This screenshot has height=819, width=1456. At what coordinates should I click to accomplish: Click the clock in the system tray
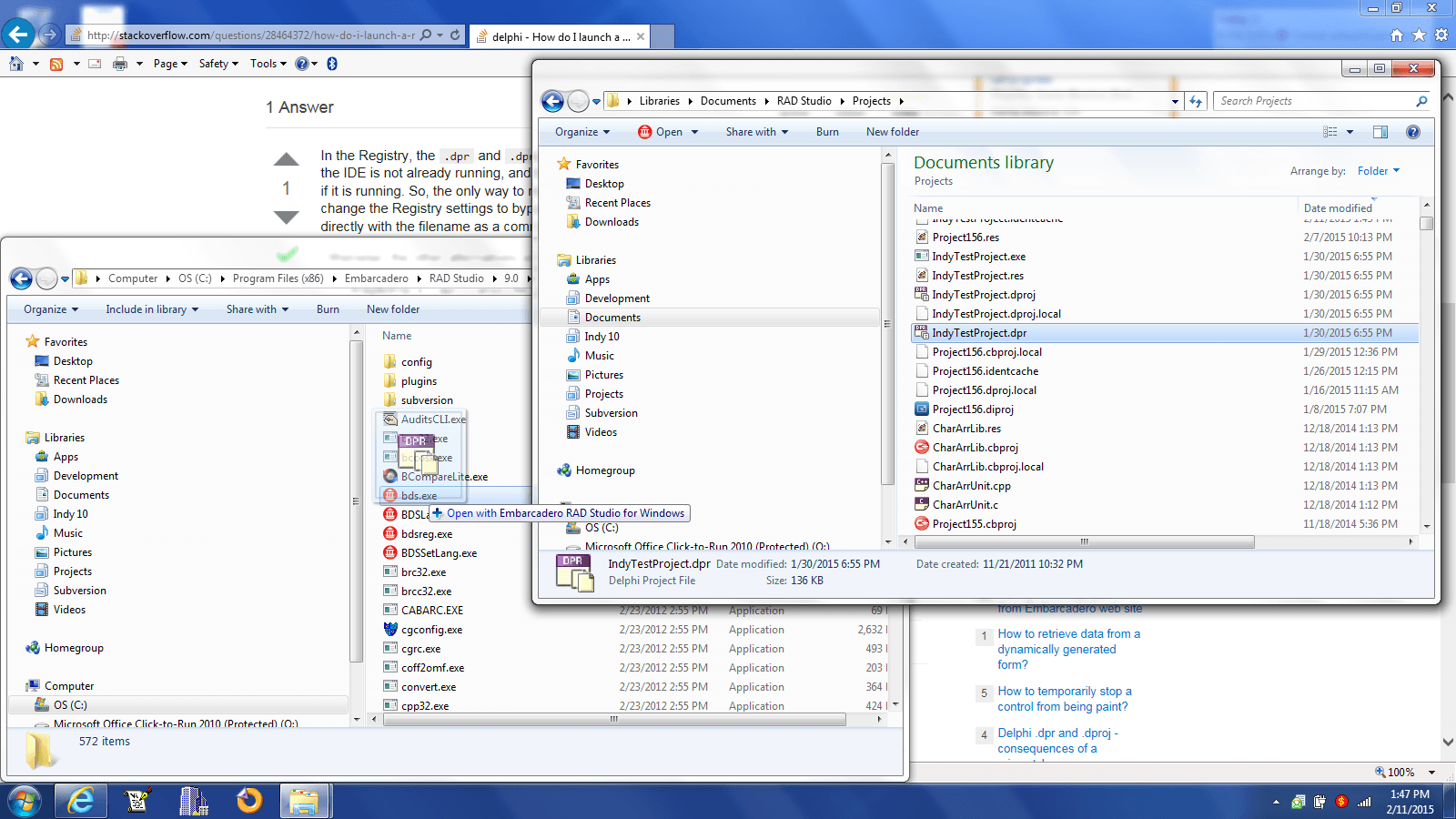pos(1410,802)
